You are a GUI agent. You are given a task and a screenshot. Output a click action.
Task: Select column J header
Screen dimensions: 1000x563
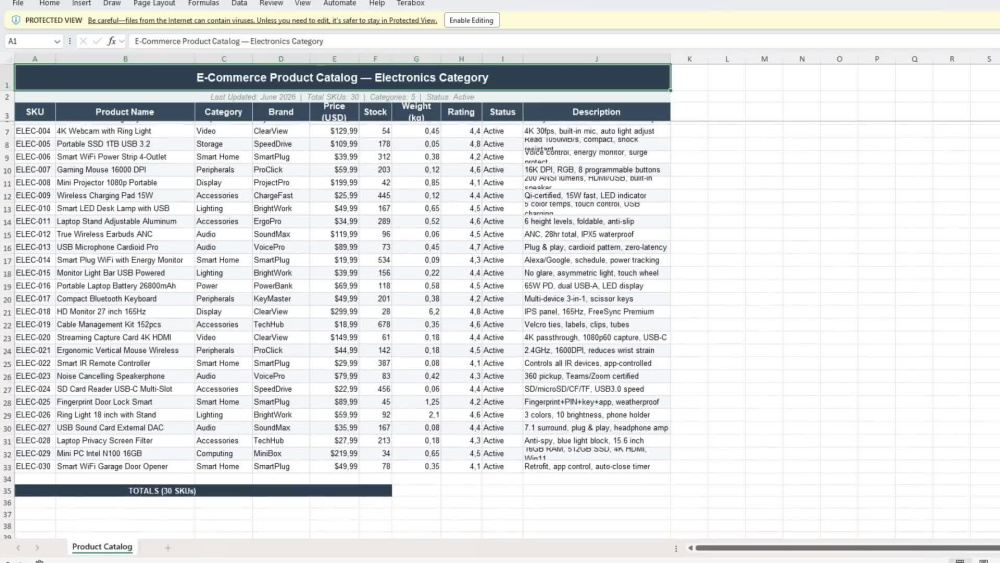click(596, 59)
